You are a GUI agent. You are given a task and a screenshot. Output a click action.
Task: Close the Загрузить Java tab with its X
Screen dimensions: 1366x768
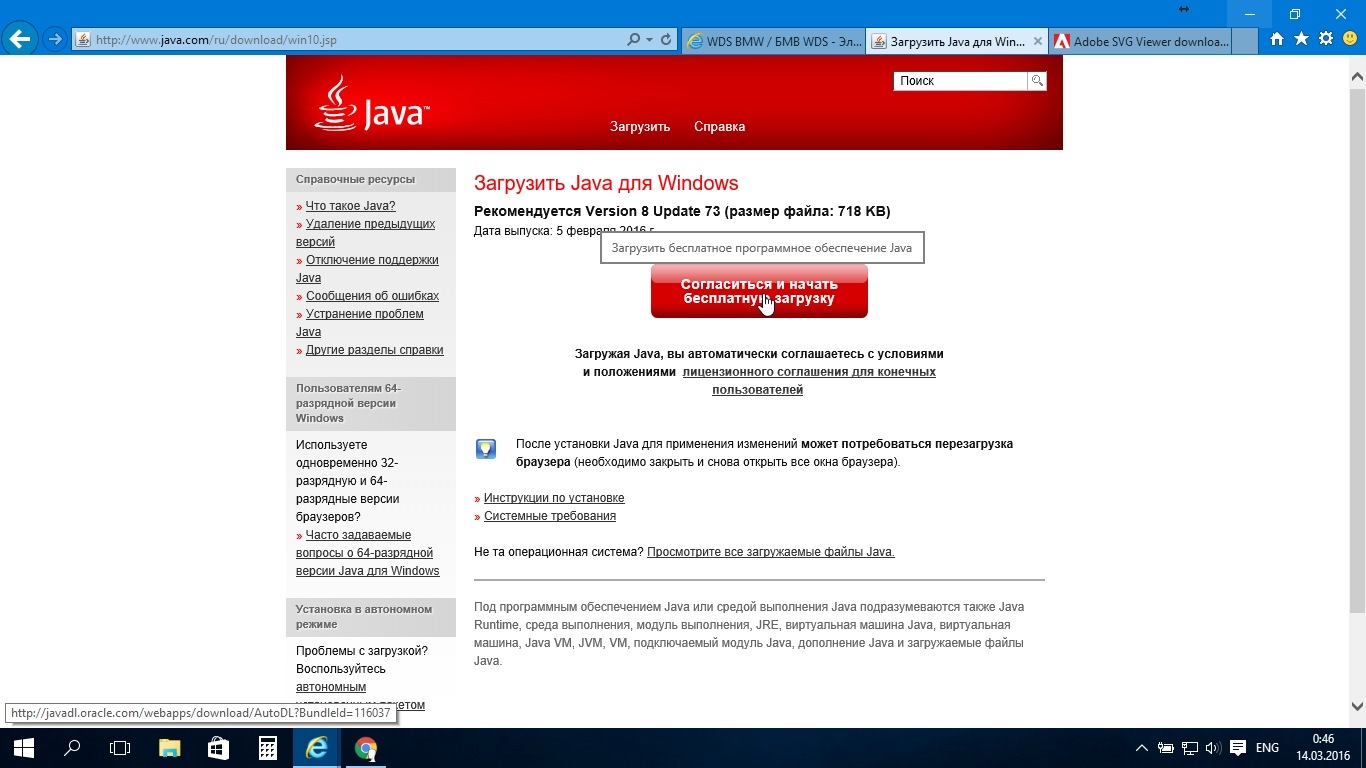click(x=1037, y=41)
